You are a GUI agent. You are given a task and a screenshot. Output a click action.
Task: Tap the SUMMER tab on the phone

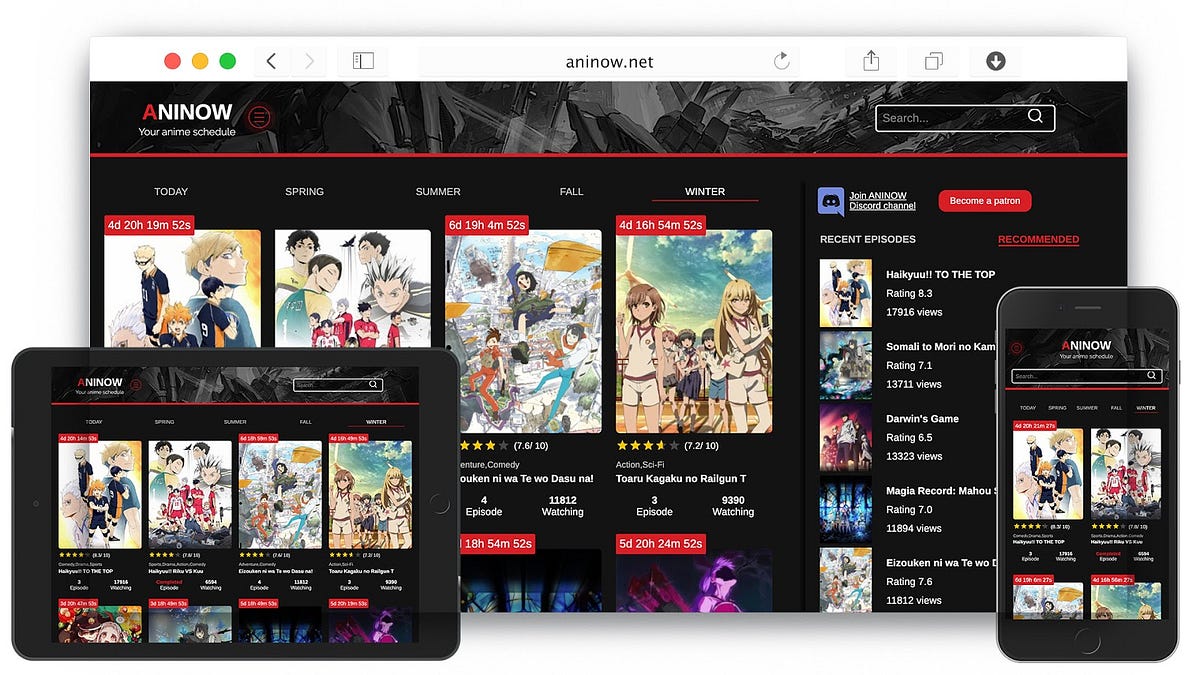[1087, 408]
